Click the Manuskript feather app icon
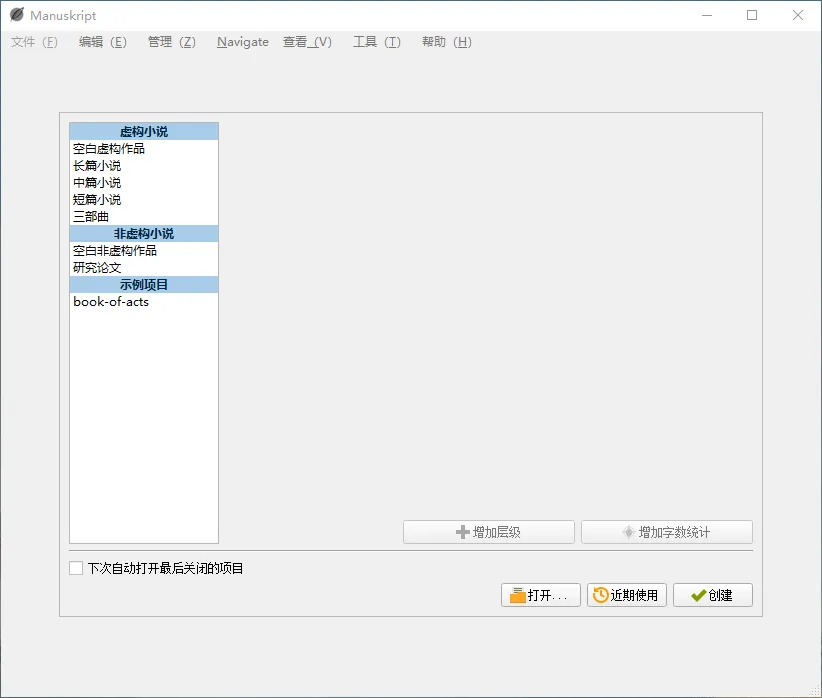The image size is (822, 698). [17, 15]
